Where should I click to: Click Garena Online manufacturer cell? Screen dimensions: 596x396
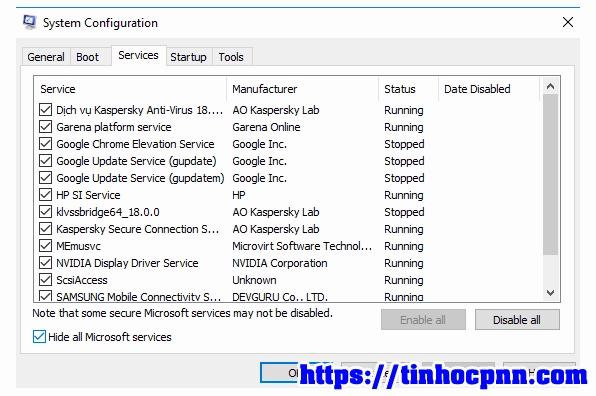point(266,127)
